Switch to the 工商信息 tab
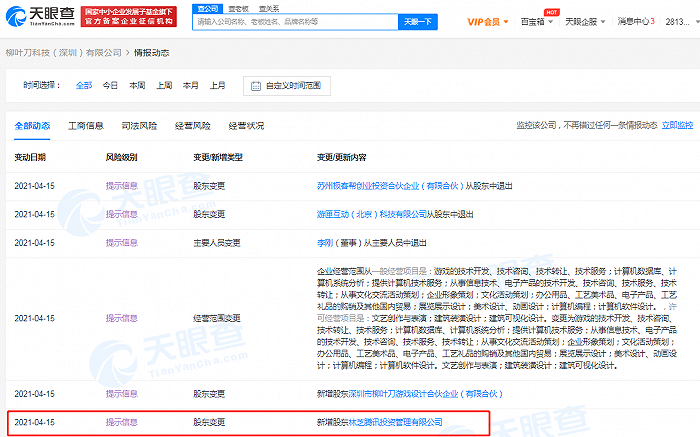The height and width of the screenshot is (437, 700). tap(86, 126)
